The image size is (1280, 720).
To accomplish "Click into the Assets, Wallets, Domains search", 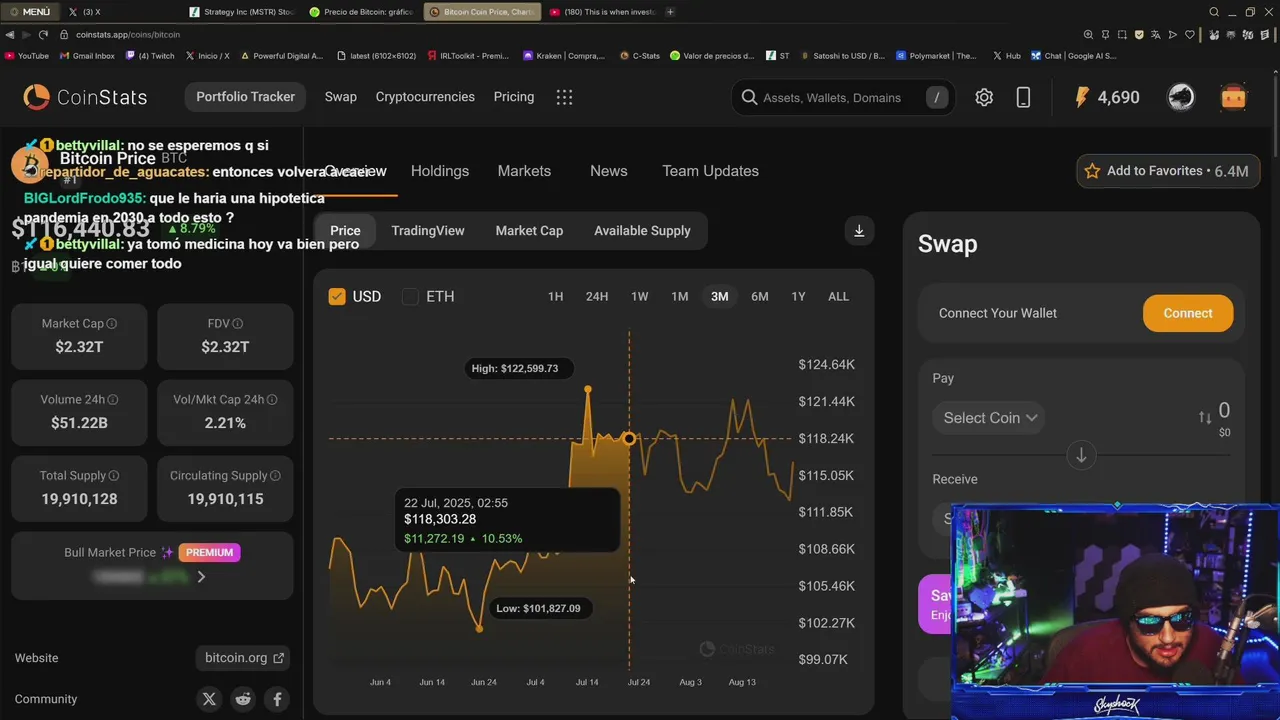I will pyautogui.click(x=842, y=97).
